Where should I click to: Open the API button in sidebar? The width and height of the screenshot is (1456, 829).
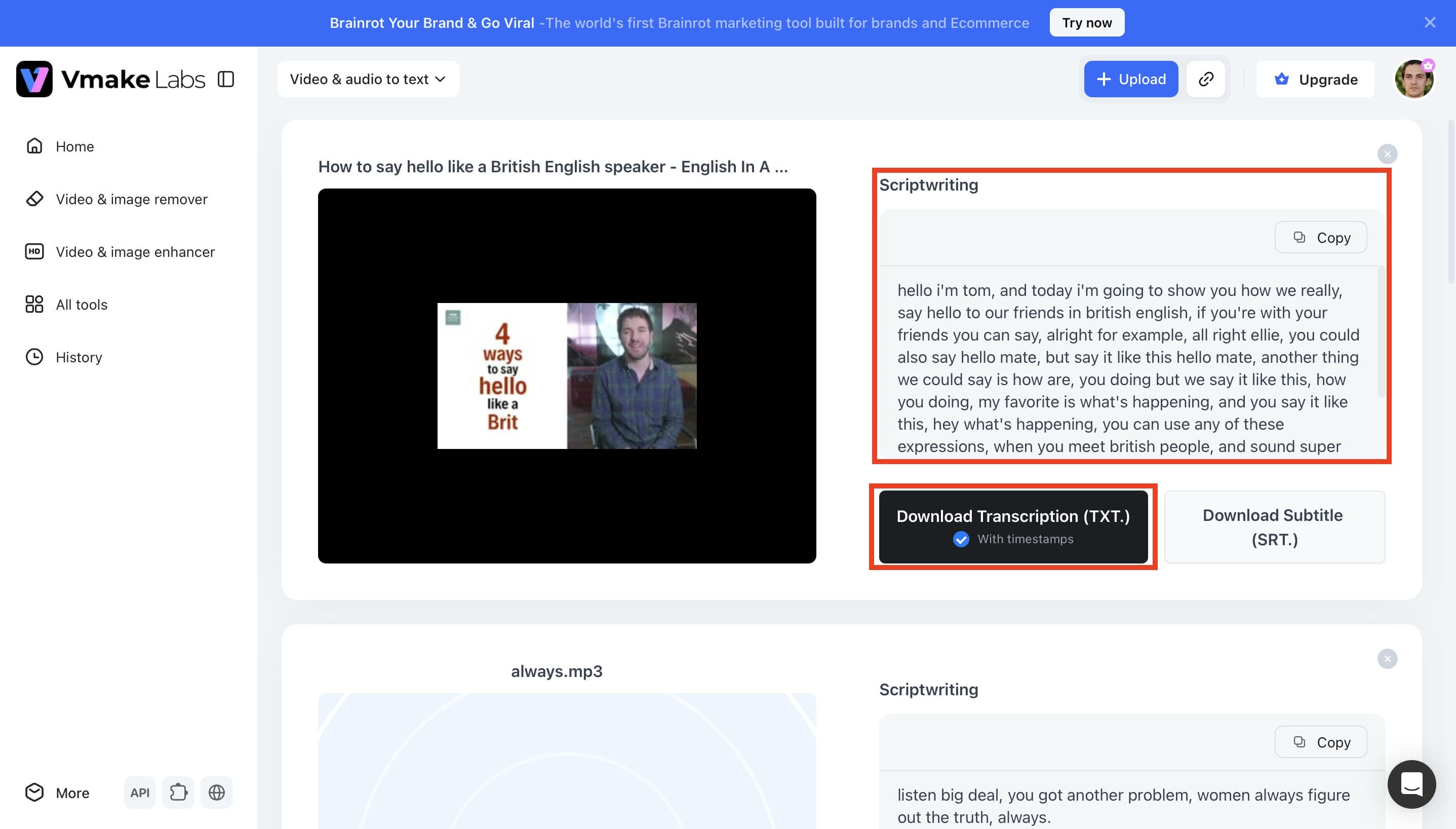tap(139, 792)
